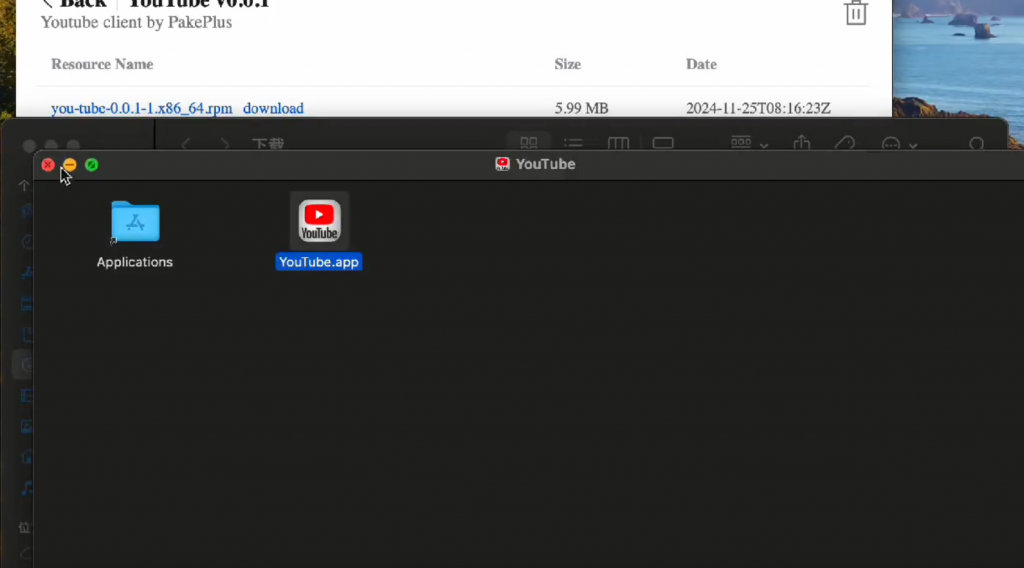1024x568 pixels.
Task: Go back using the Back button
Action: tap(74, 4)
